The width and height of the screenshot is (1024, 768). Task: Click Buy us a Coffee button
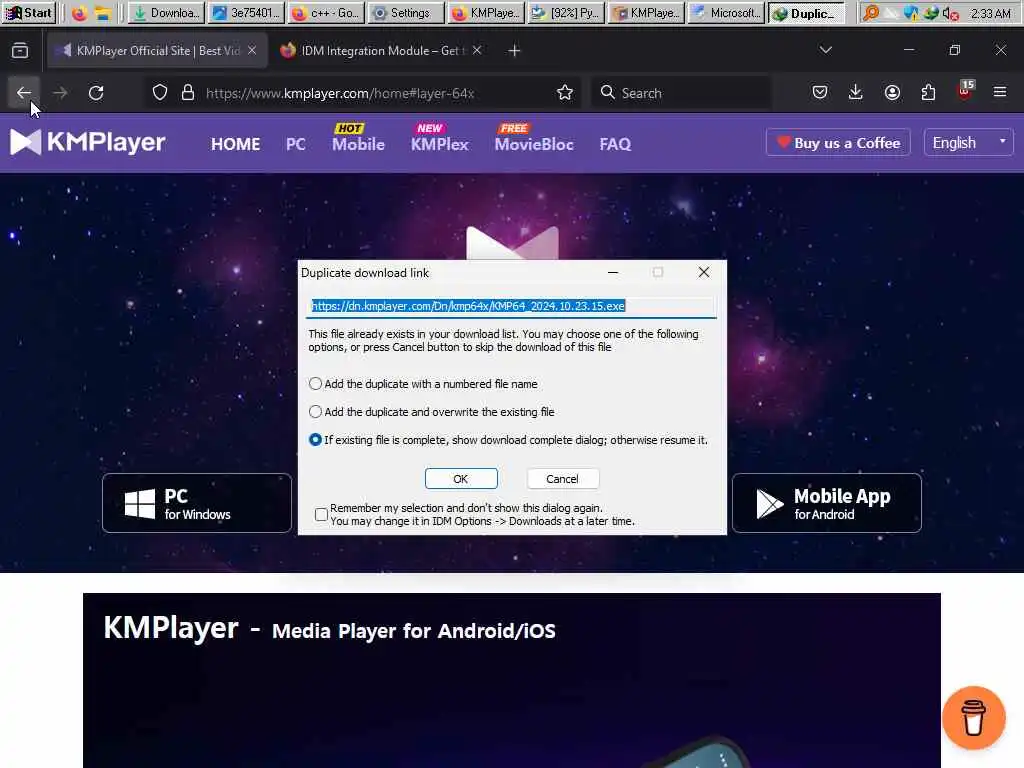tap(839, 142)
